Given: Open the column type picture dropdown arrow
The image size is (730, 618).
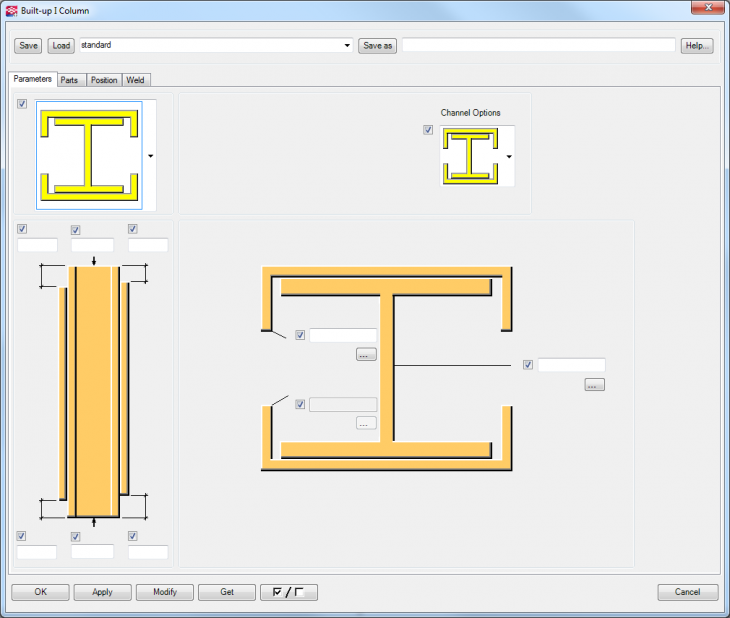Looking at the screenshot, I should (150, 156).
